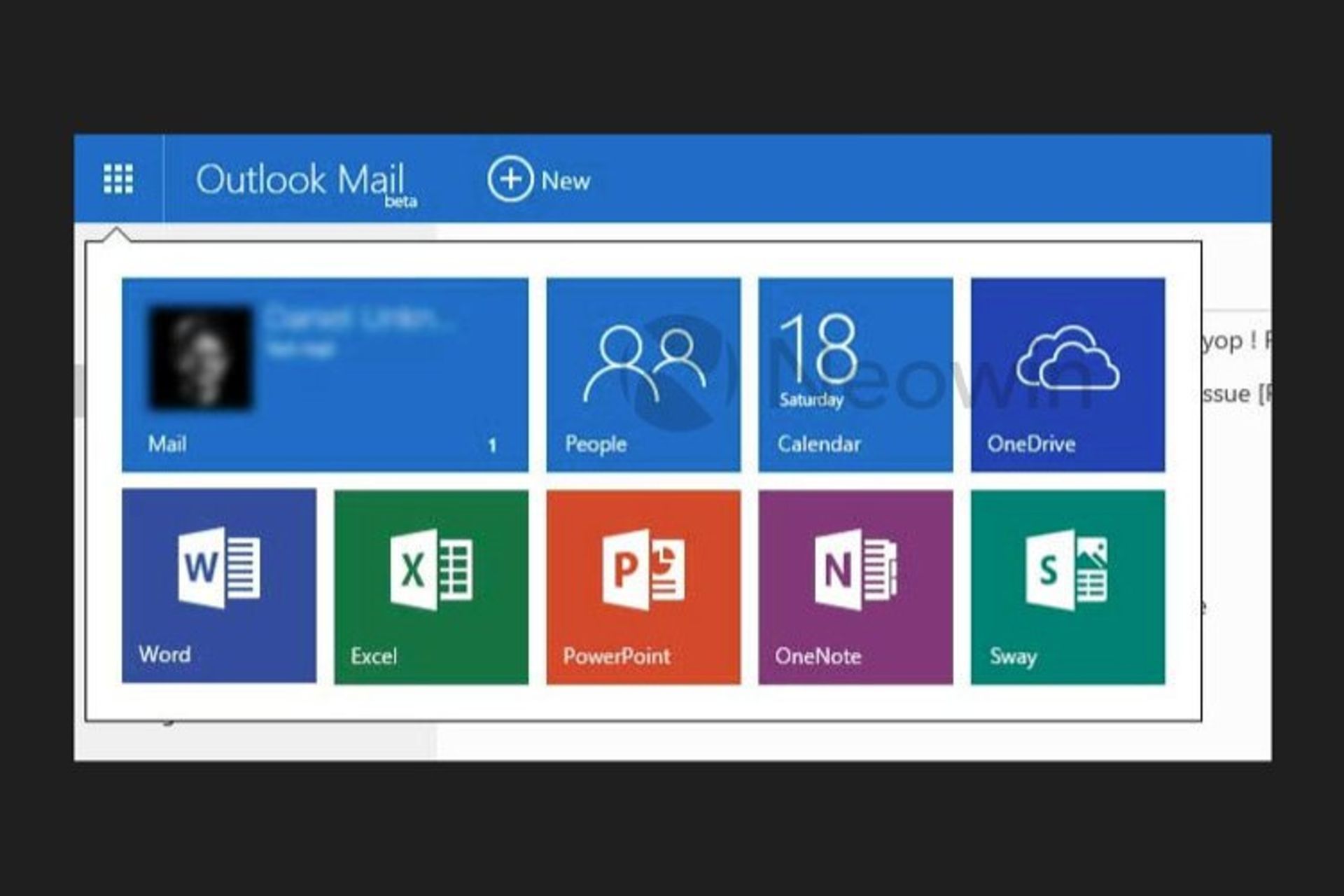Open the Calendar tile showing 18 Saturday

[855, 374]
